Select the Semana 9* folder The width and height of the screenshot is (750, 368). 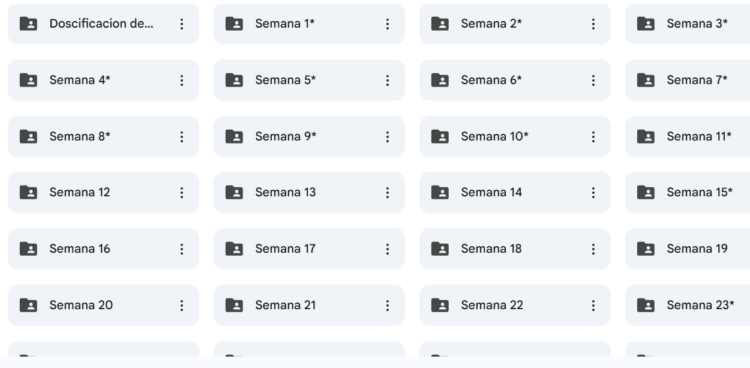pos(309,136)
